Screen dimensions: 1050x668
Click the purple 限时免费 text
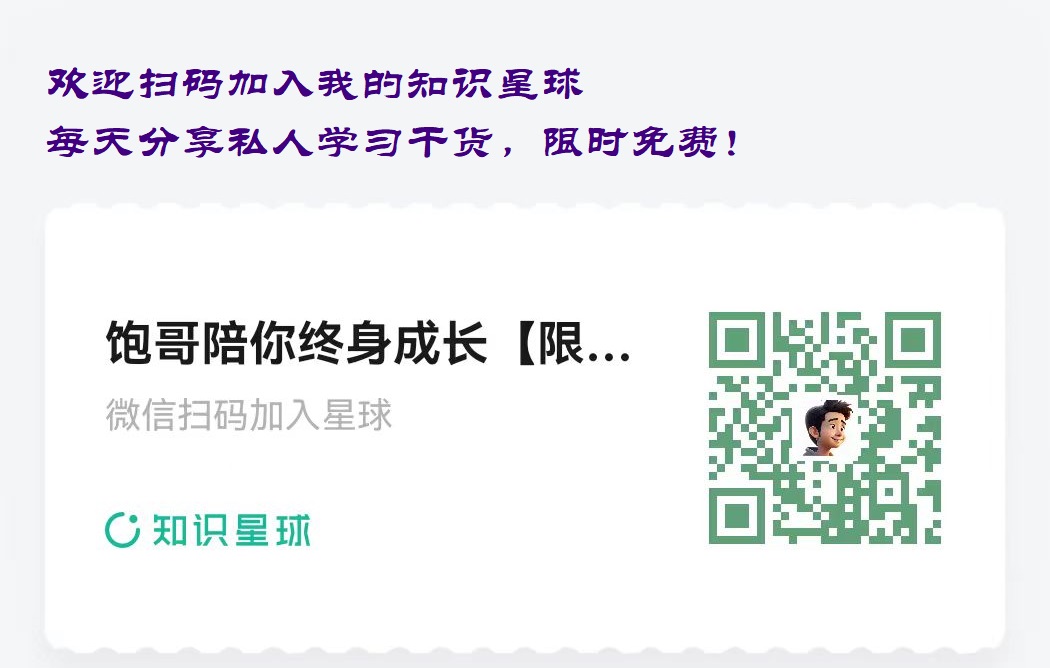630,142
